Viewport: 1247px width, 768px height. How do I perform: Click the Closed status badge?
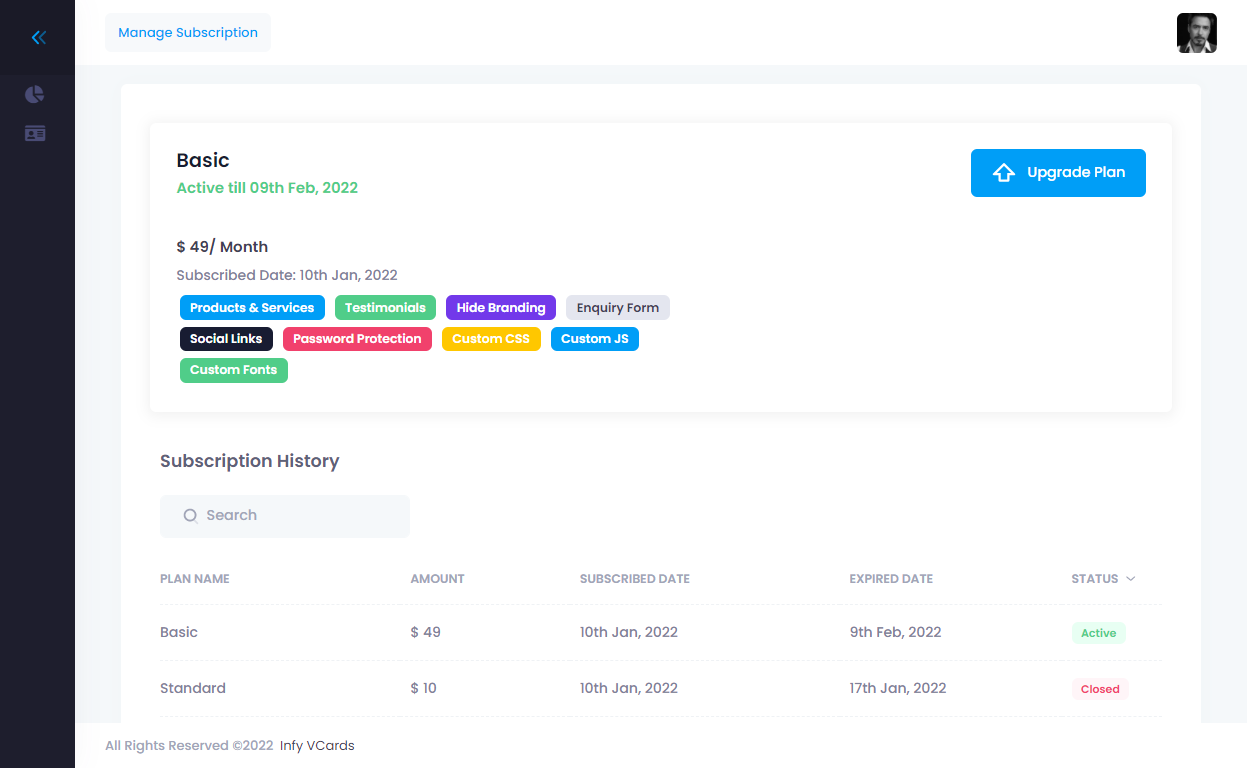pyautogui.click(x=1099, y=689)
